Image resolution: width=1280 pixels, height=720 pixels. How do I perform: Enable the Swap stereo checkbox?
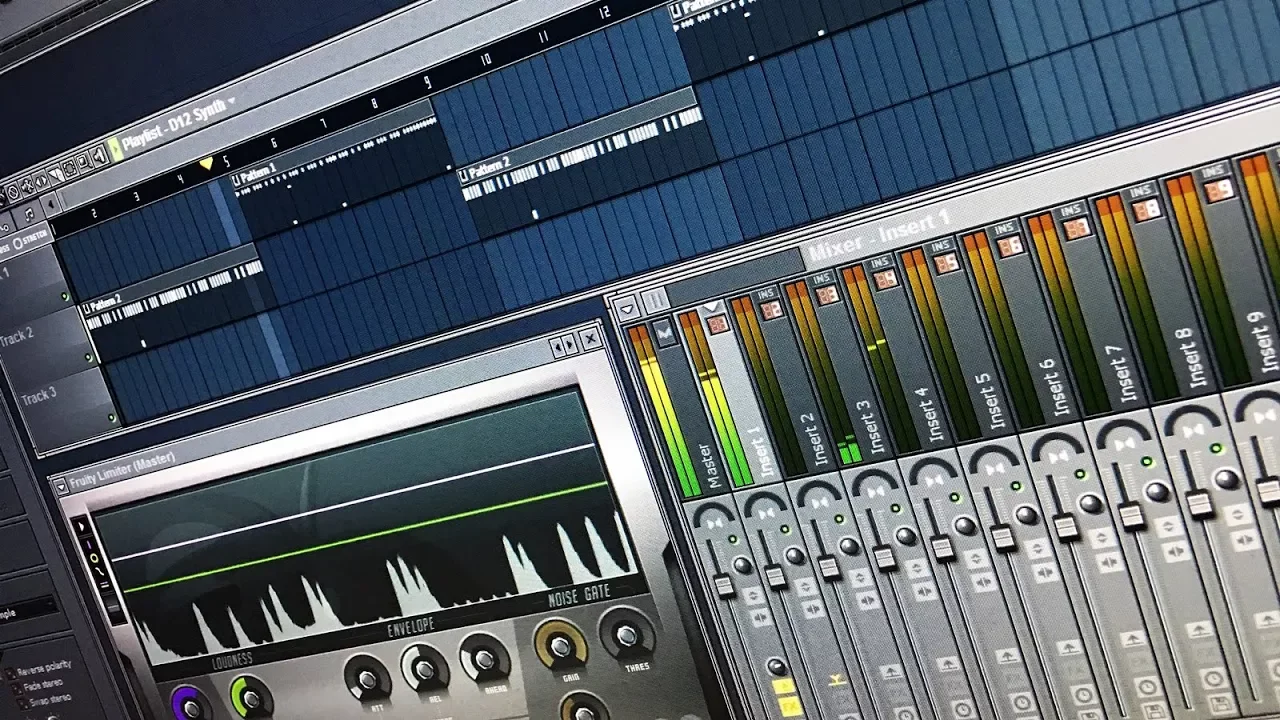(23, 703)
